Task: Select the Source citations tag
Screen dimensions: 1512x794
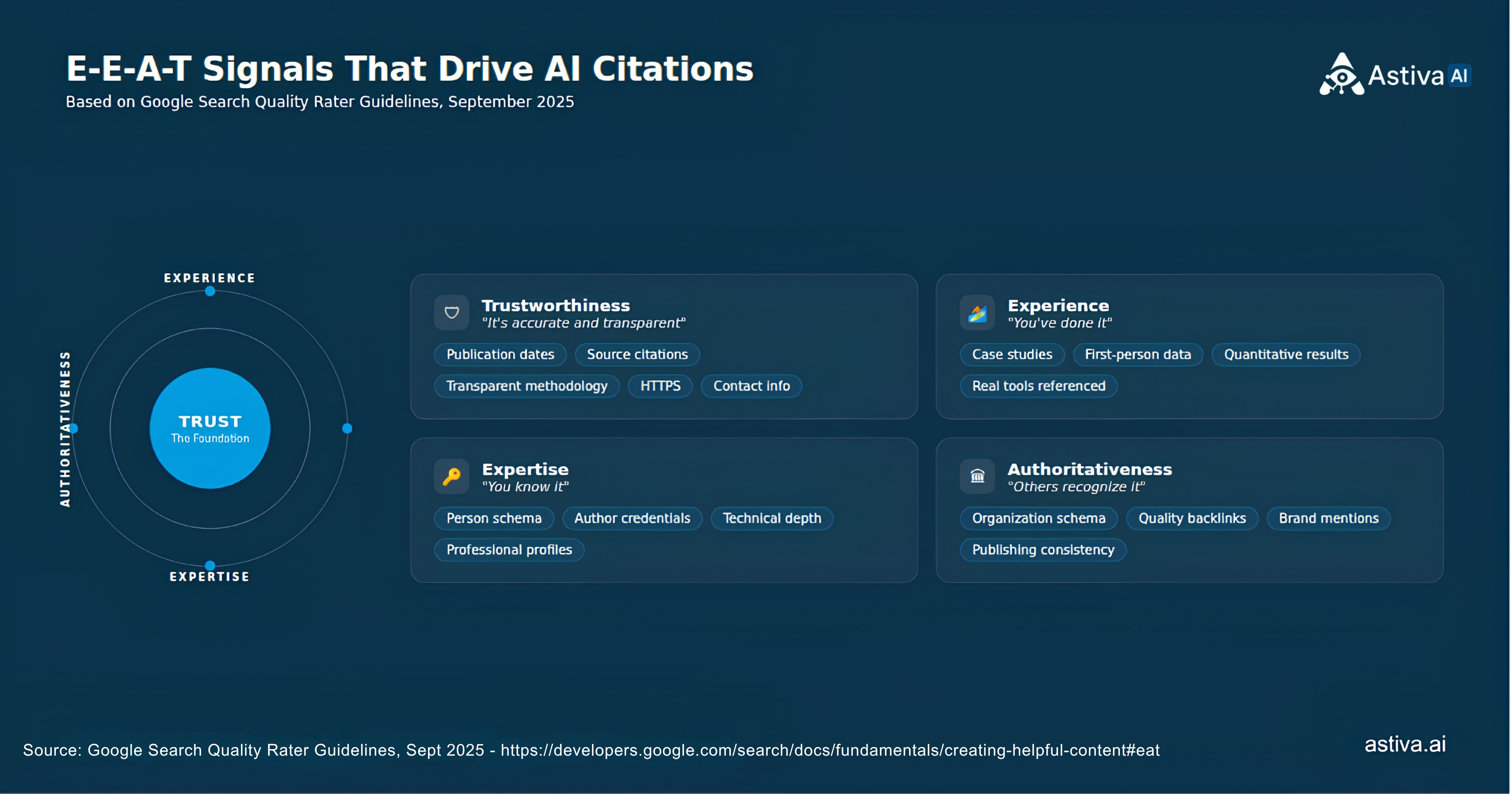Action: point(638,355)
